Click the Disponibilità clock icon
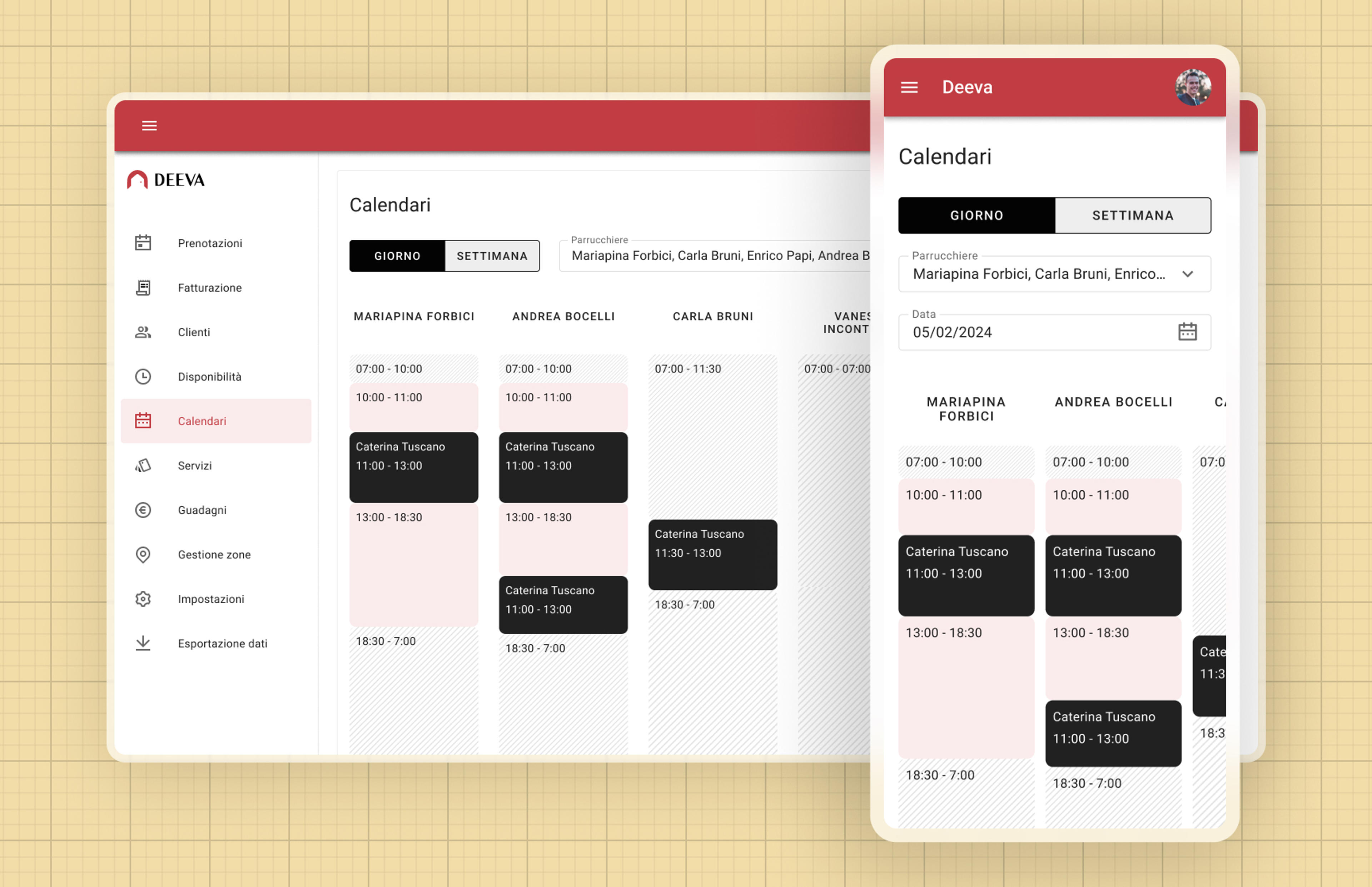The image size is (1372, 887). [143, 376]
